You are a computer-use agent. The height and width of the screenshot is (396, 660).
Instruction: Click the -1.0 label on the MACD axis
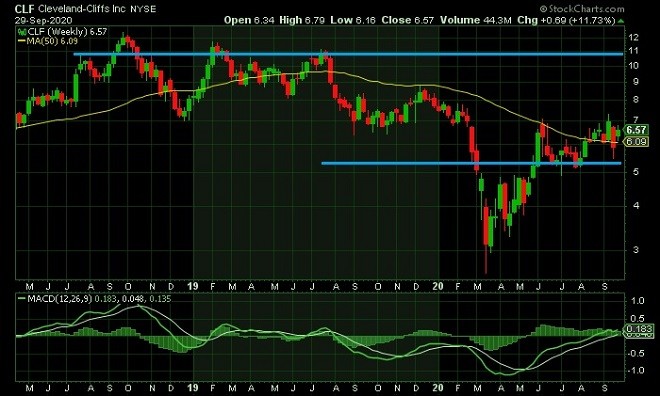pos(636,370)
